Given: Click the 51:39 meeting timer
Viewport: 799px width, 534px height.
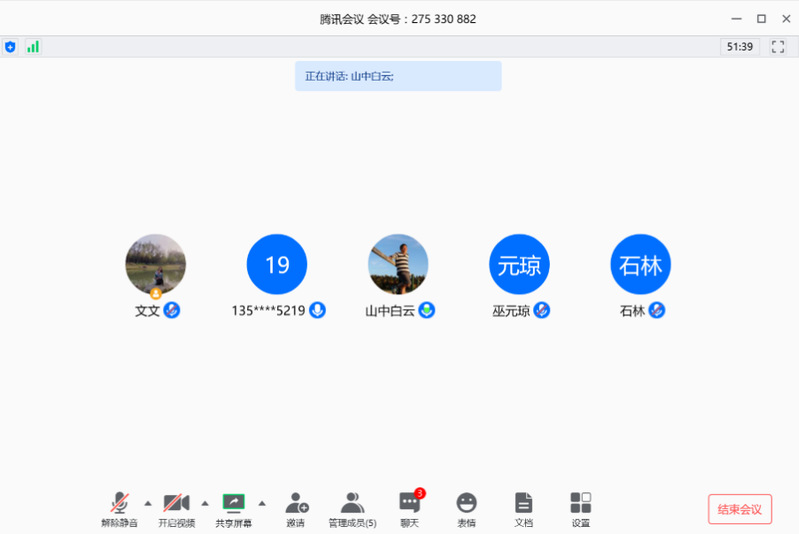Looking at the screenshot, I should (740, 46).
